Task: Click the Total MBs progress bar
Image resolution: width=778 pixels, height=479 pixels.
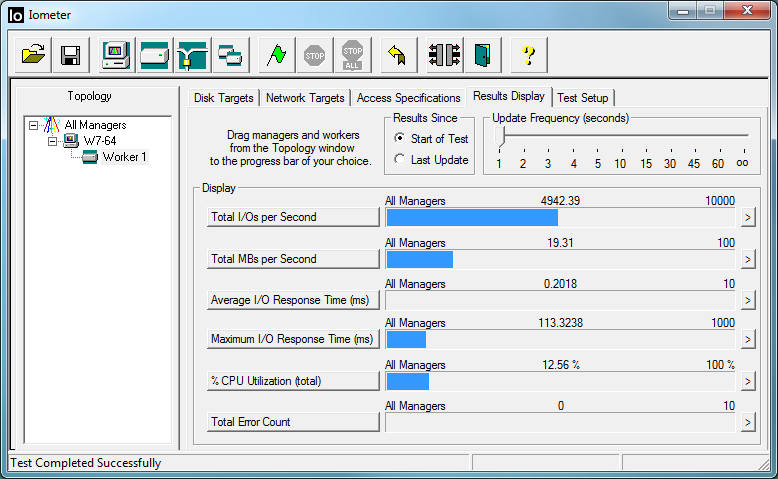Action: pyautogui.click(x=560, y=259)
